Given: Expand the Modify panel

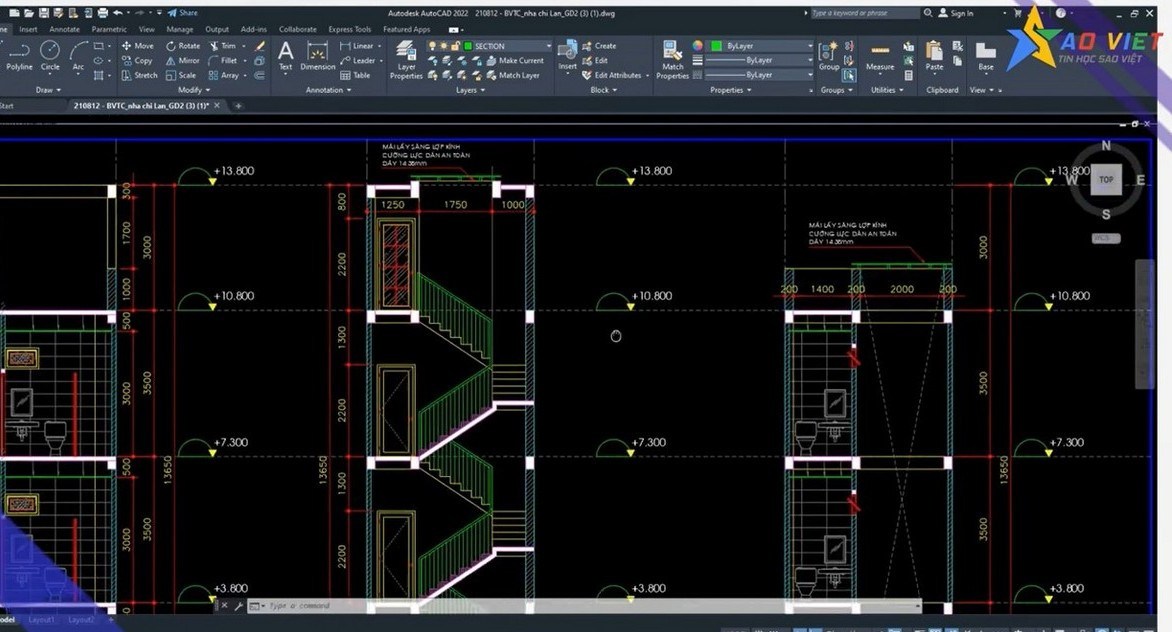Looking at the screenshot, I should (194, 90).
